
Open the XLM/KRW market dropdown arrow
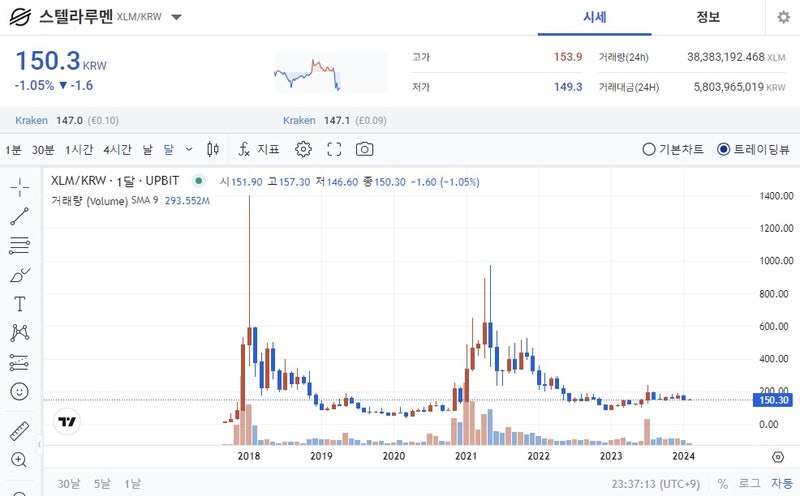click(x=177, y=17)
